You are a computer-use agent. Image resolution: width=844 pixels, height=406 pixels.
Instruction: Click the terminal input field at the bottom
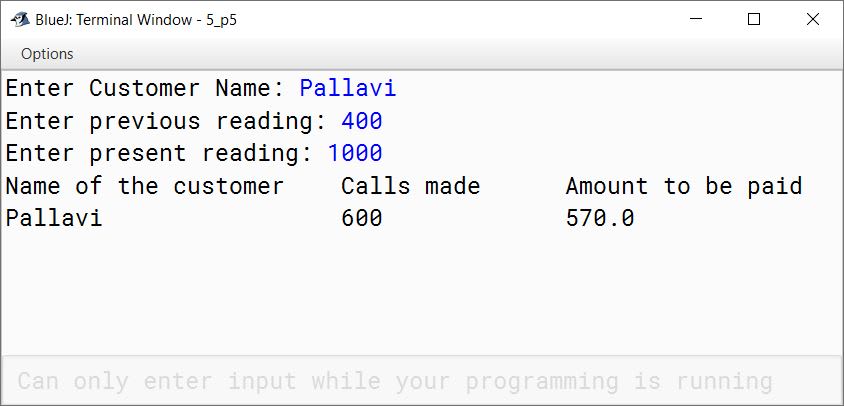tap(421, 381)
